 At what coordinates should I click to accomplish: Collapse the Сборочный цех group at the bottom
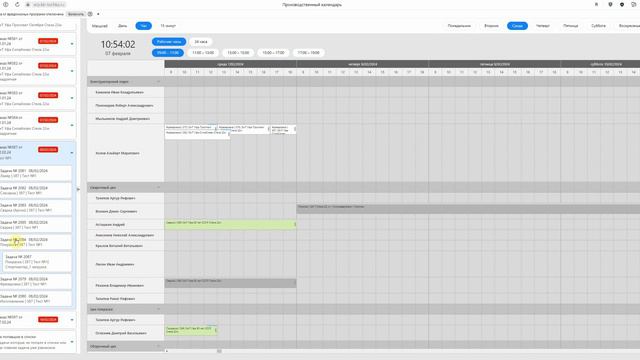pyautogui.click(x=159, y=346)
